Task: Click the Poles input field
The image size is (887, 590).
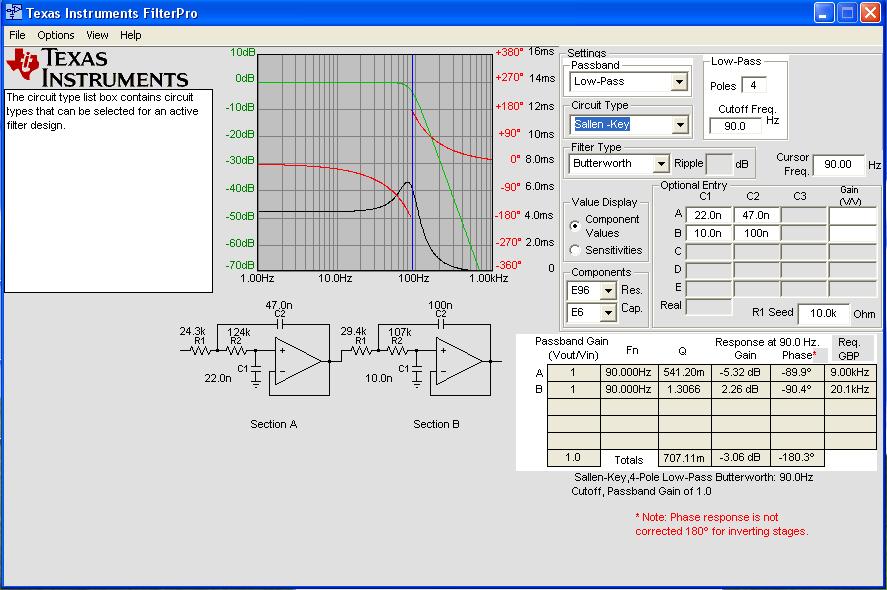Action: [753, 85]
